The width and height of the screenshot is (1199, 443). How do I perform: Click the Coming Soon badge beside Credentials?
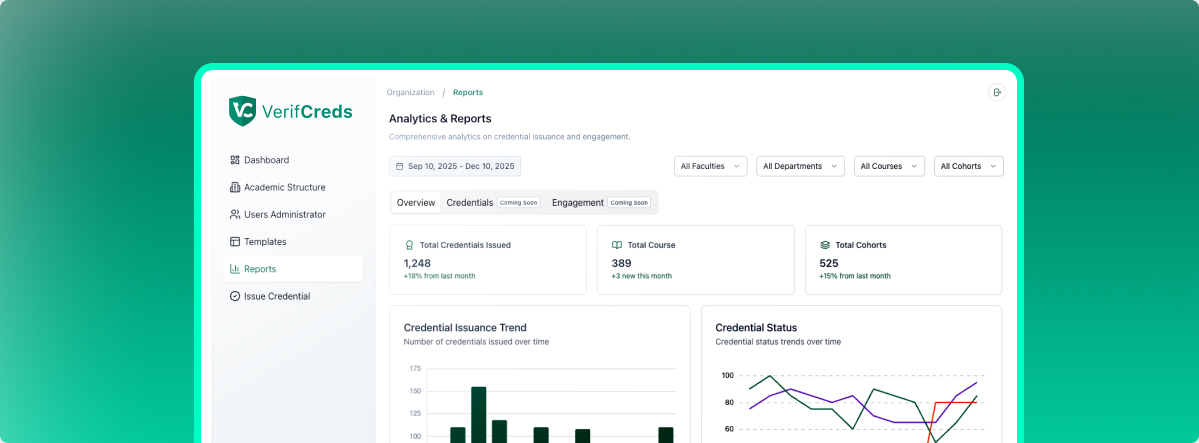(x=518, y=203)
